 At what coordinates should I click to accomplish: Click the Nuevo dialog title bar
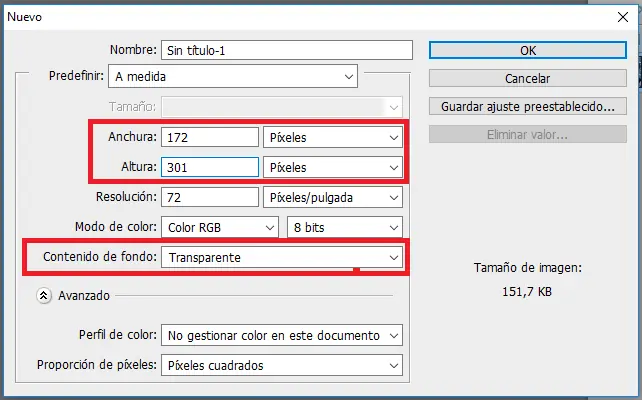(x=300, y=16)
